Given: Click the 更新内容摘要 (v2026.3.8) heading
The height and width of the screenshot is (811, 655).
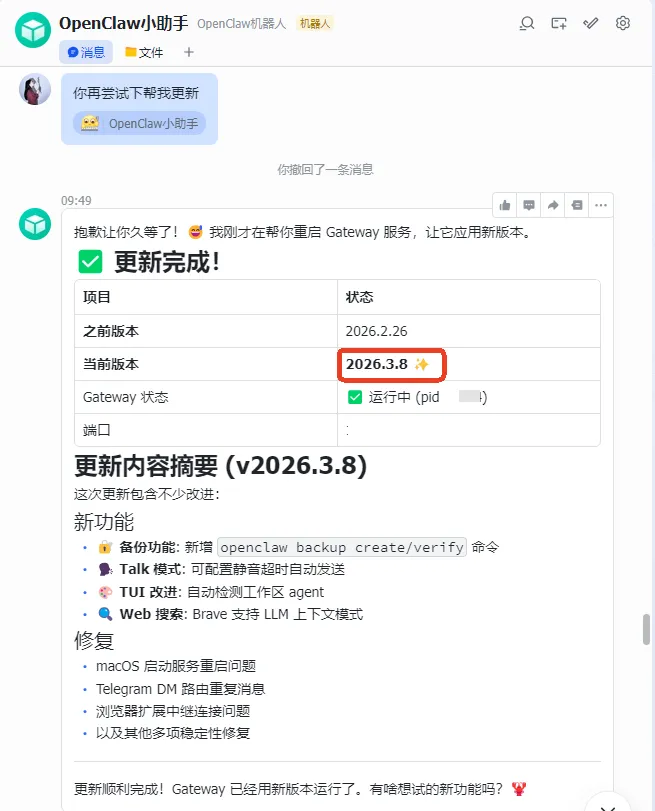Looking at the screenshot, I should click(x=220, y=465).
